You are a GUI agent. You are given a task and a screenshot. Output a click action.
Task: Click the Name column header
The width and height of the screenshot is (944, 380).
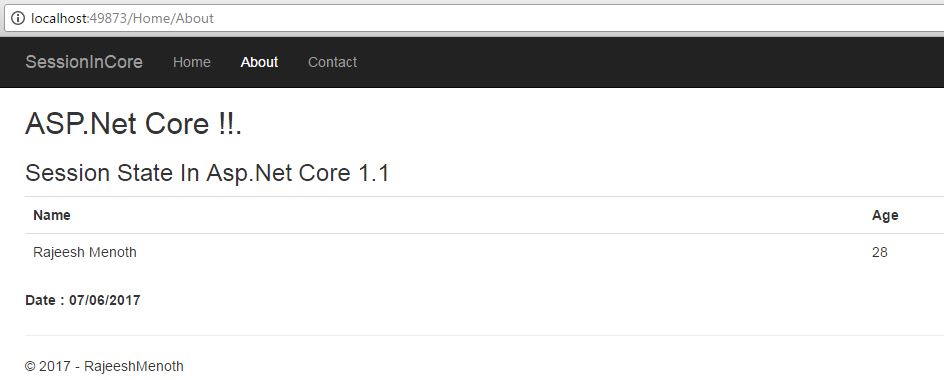pos(52,215)
